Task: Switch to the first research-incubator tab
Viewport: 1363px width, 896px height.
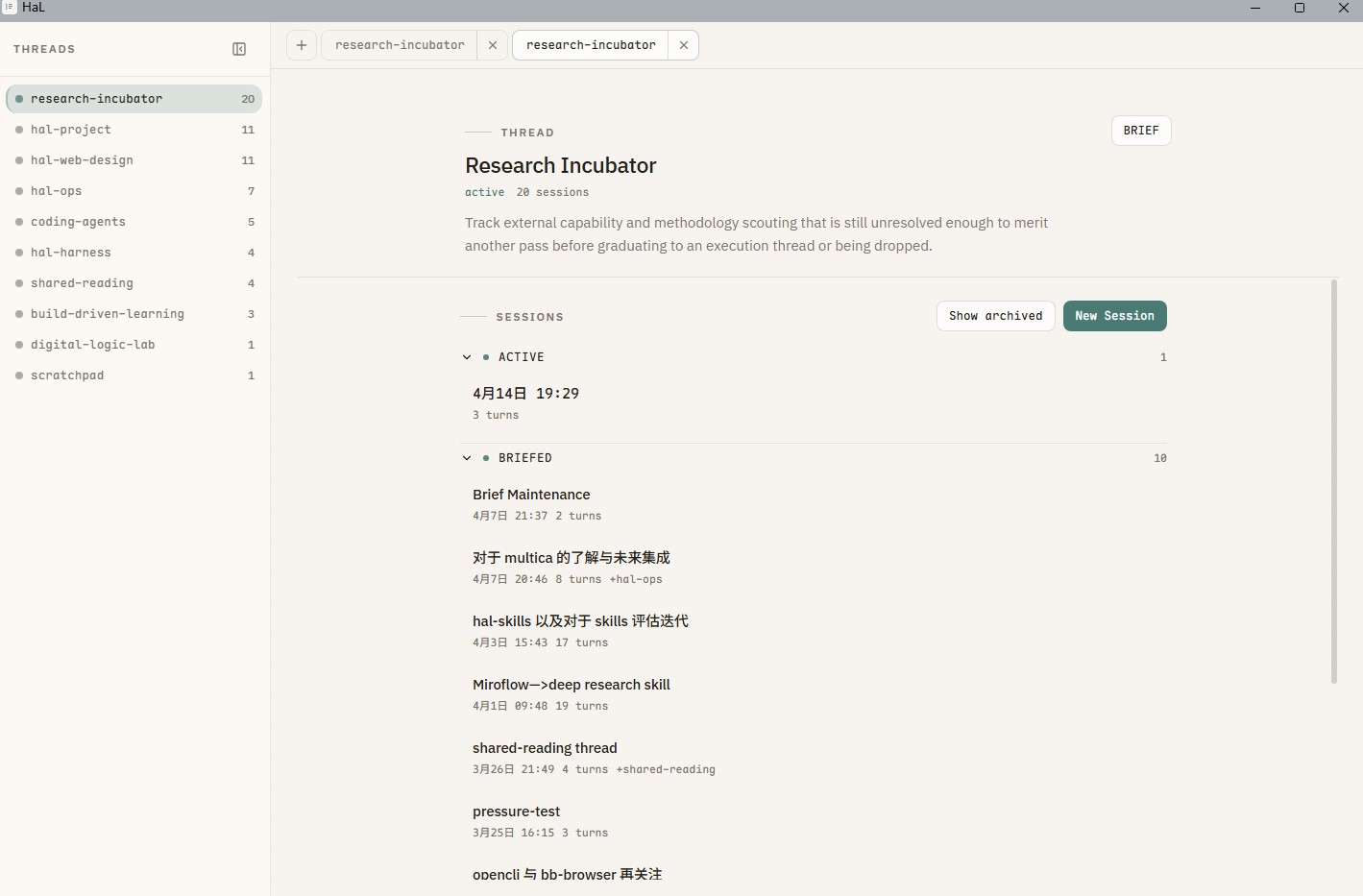Action: coord(400,45)
